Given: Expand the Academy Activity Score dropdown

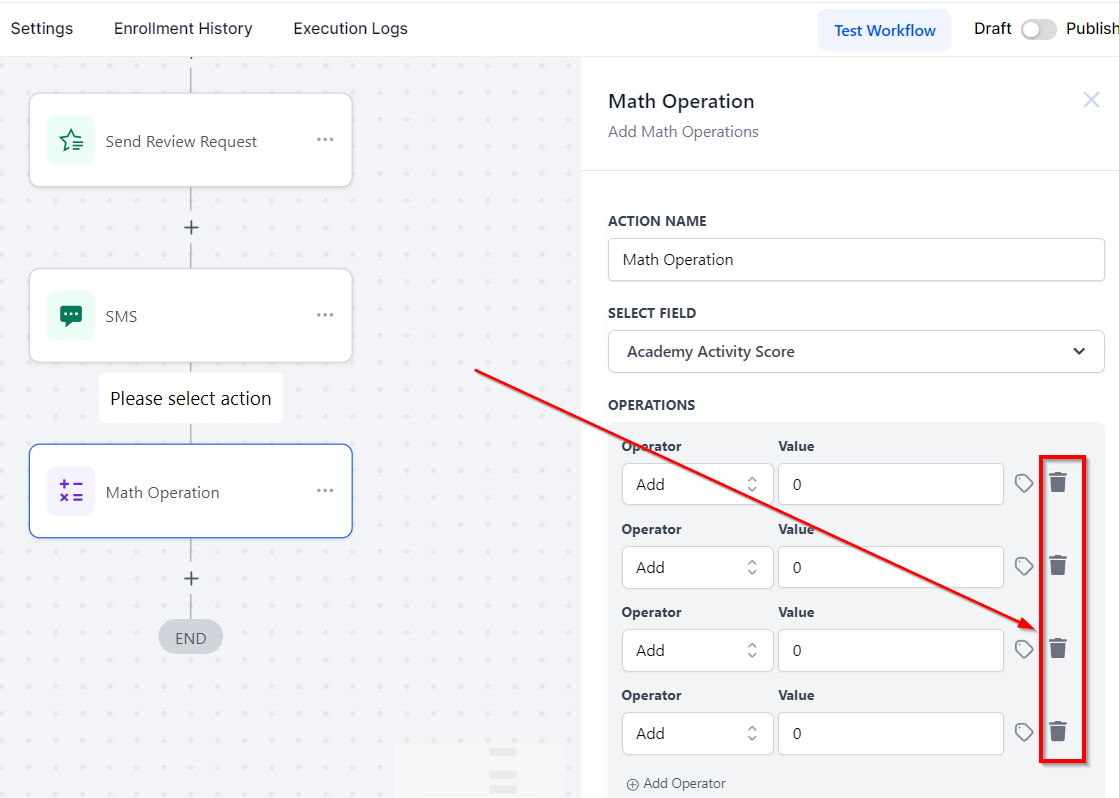Looking at the screenshot, I should click(856, 351).
